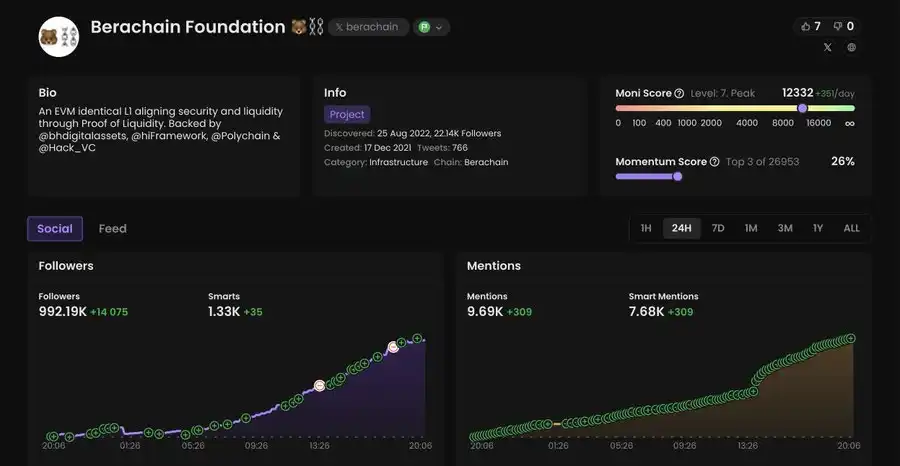Click the Moni Score slider handle

pyautogui.click(x=802, y=108)
